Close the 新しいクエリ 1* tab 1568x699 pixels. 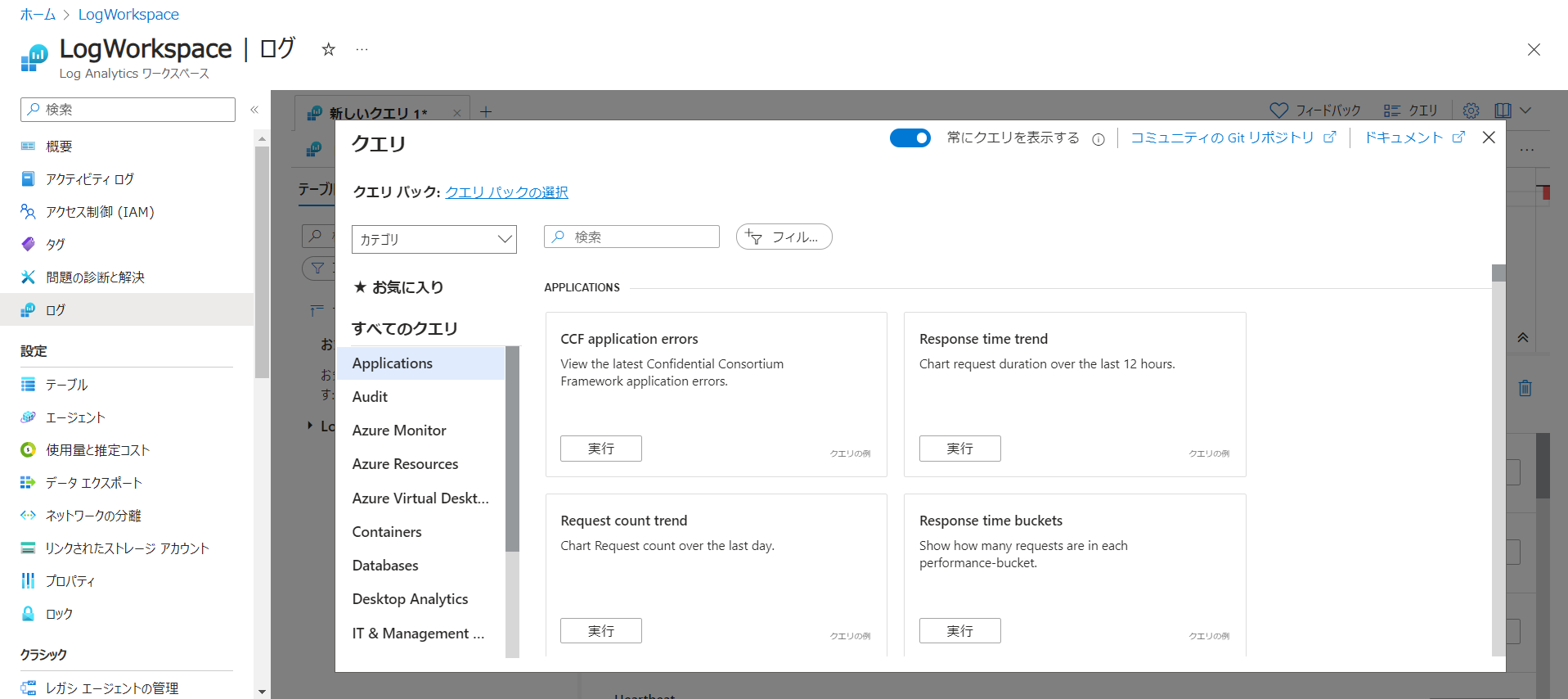click(x=456, y=113)
